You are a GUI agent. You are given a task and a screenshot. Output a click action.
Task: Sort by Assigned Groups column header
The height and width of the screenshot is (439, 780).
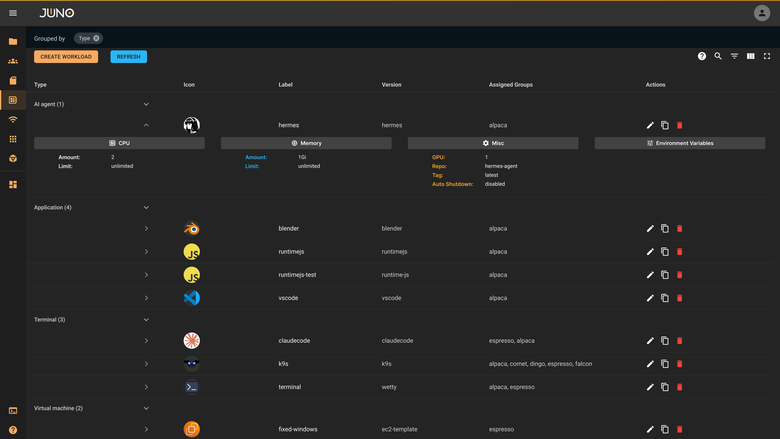click(511, 85)
